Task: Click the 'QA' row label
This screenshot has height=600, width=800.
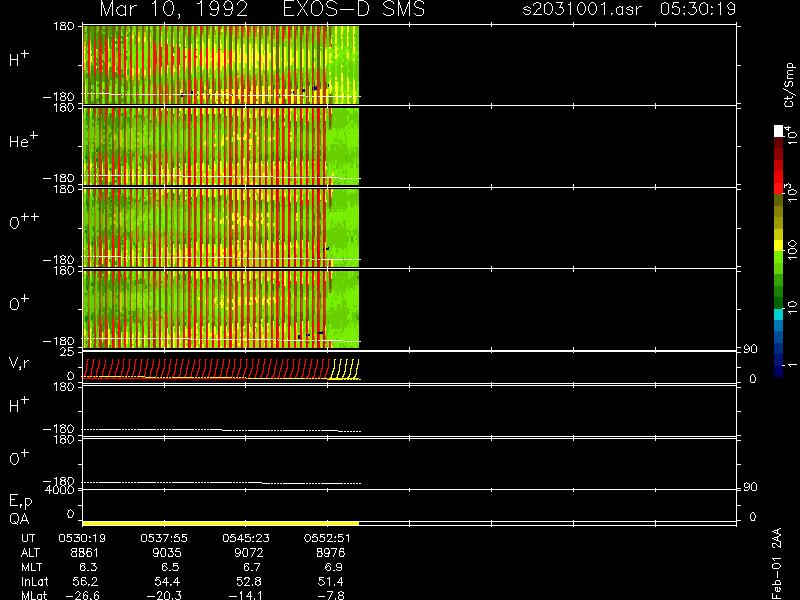Action: [x=19, y=519]
